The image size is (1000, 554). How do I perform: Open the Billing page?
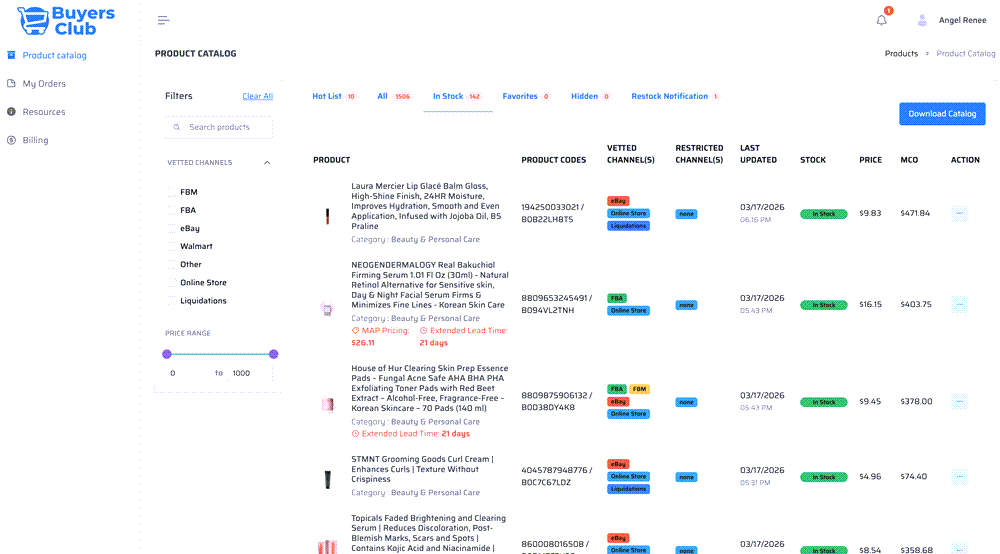[35, 140]
